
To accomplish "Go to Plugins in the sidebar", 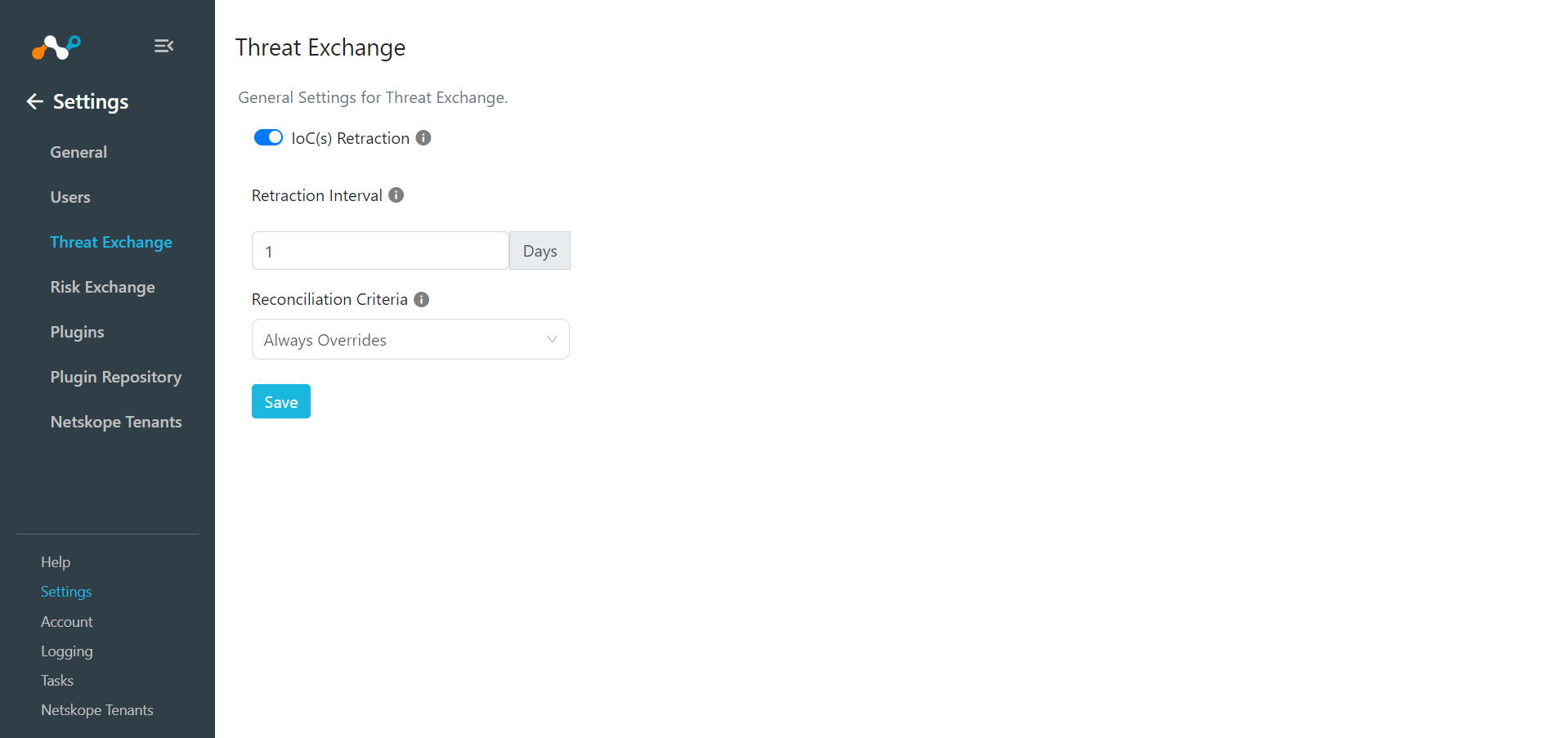I will tap(77, 332).
